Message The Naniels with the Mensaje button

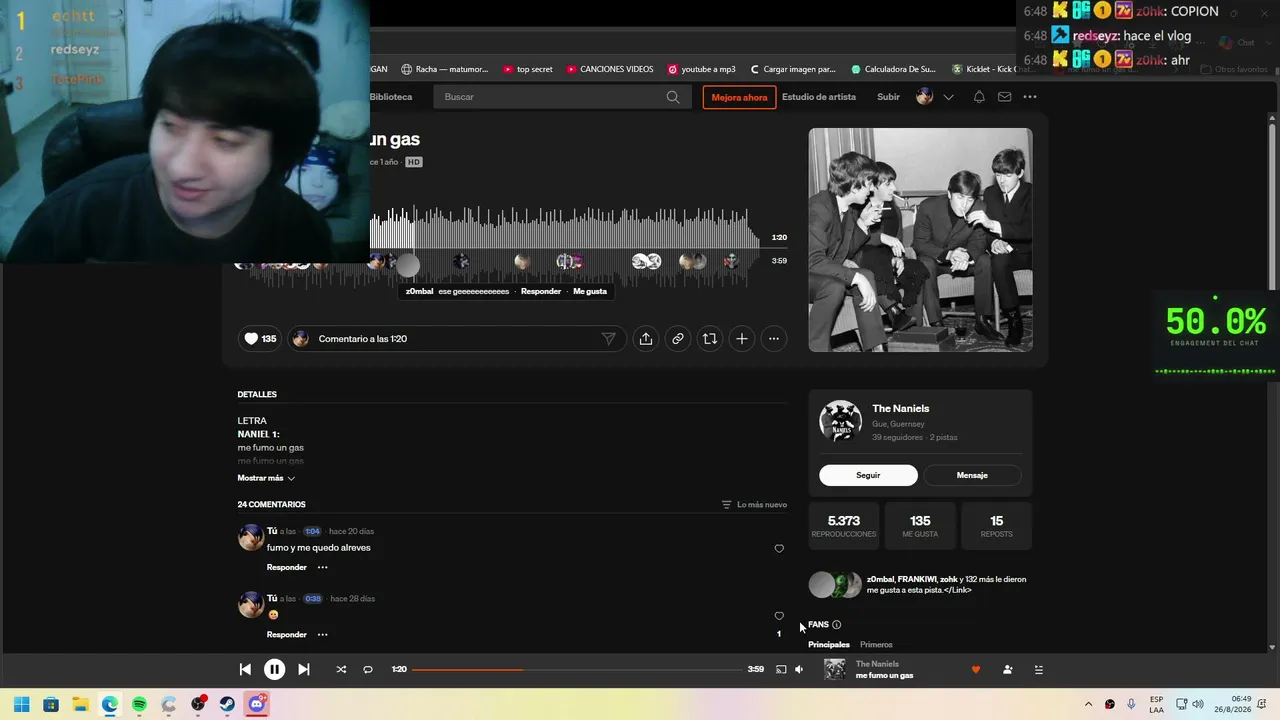pos(972,476)
